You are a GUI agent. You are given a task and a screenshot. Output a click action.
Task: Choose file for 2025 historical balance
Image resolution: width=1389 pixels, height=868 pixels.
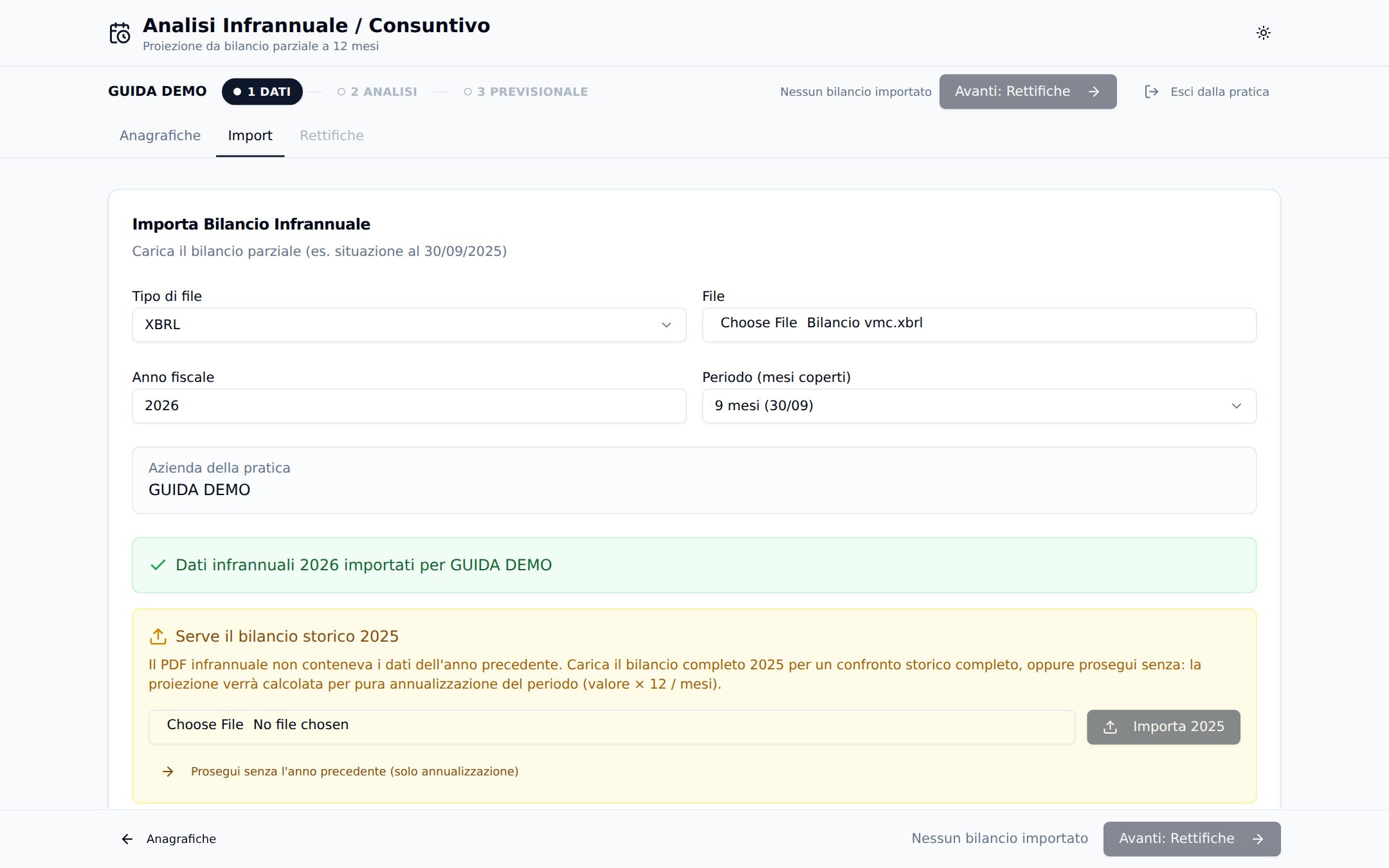[612, 727]
